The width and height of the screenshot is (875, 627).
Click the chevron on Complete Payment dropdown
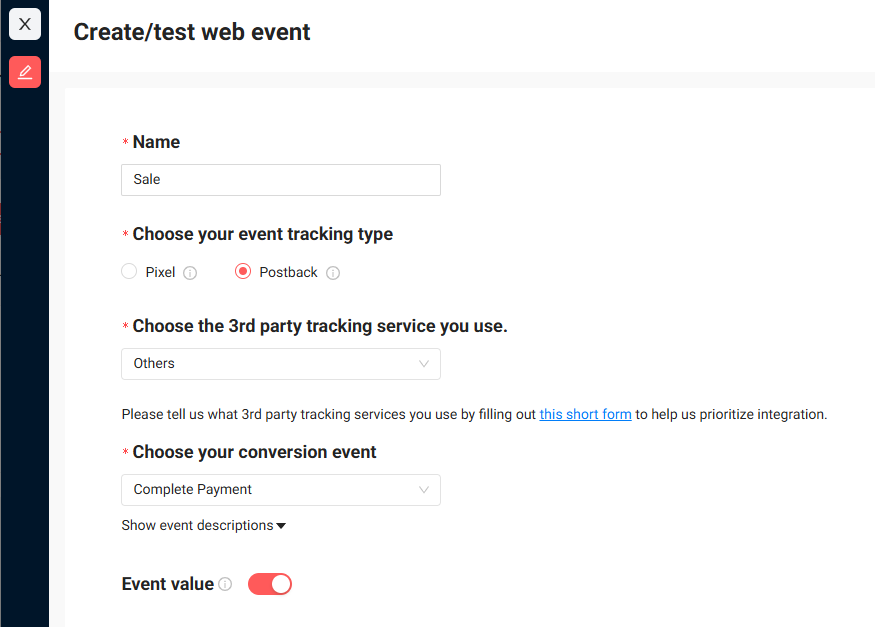point(424,490)
